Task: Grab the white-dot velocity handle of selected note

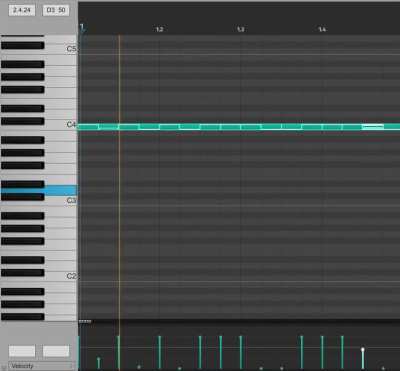Action: point(363,349)
